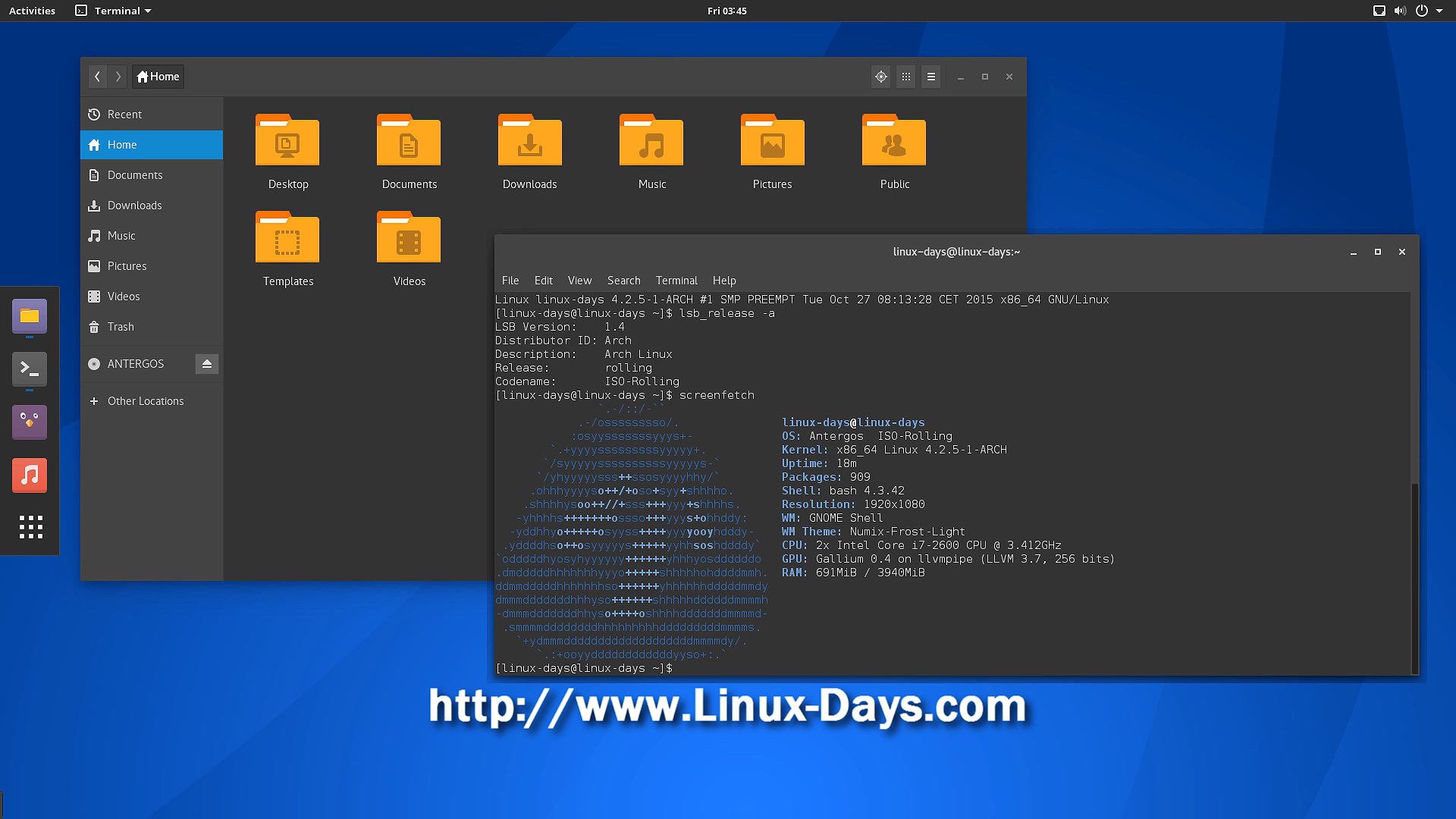Launch the purple bird app in dock

point(30,422)
